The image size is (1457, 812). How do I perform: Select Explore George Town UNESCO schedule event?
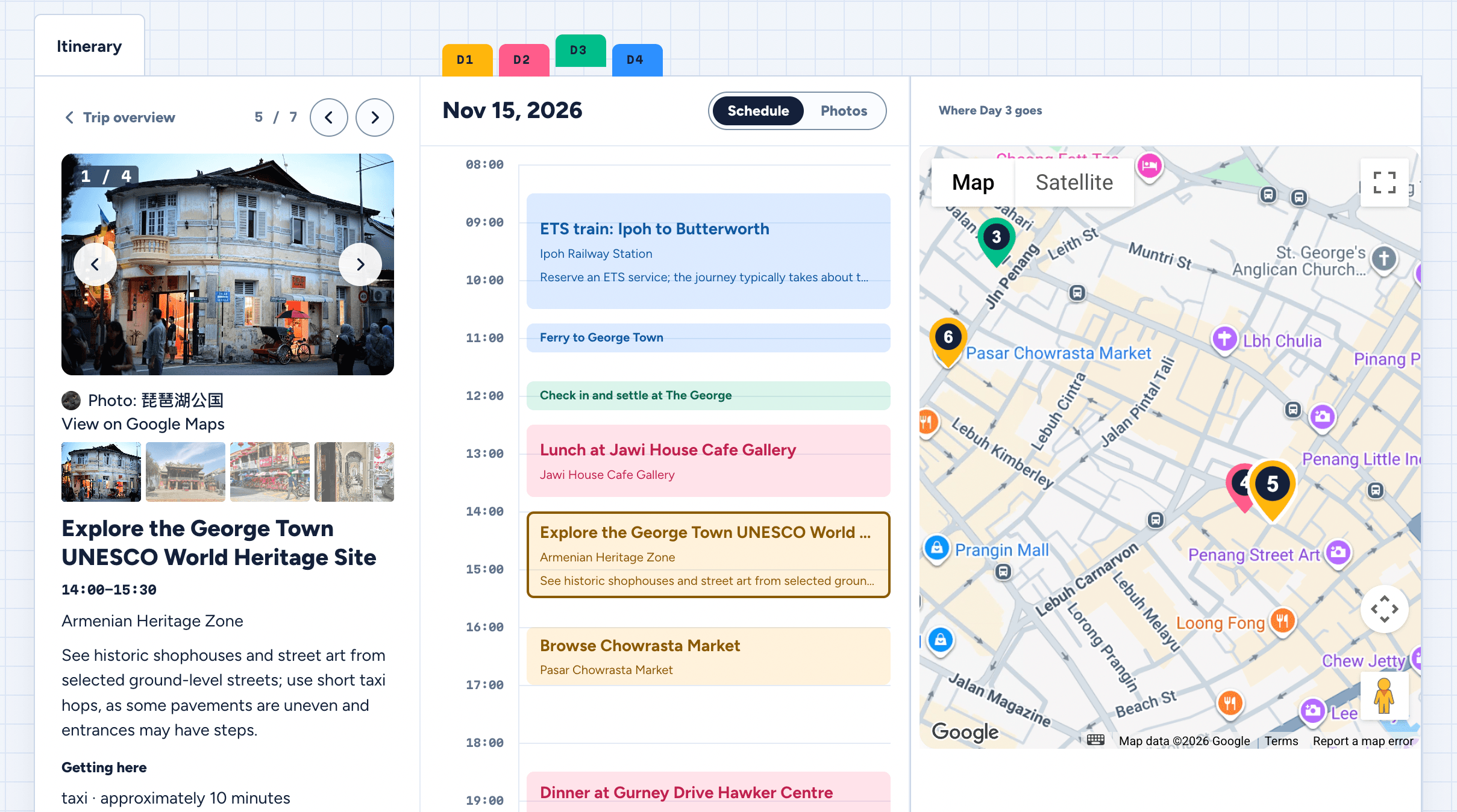point(708,555)
